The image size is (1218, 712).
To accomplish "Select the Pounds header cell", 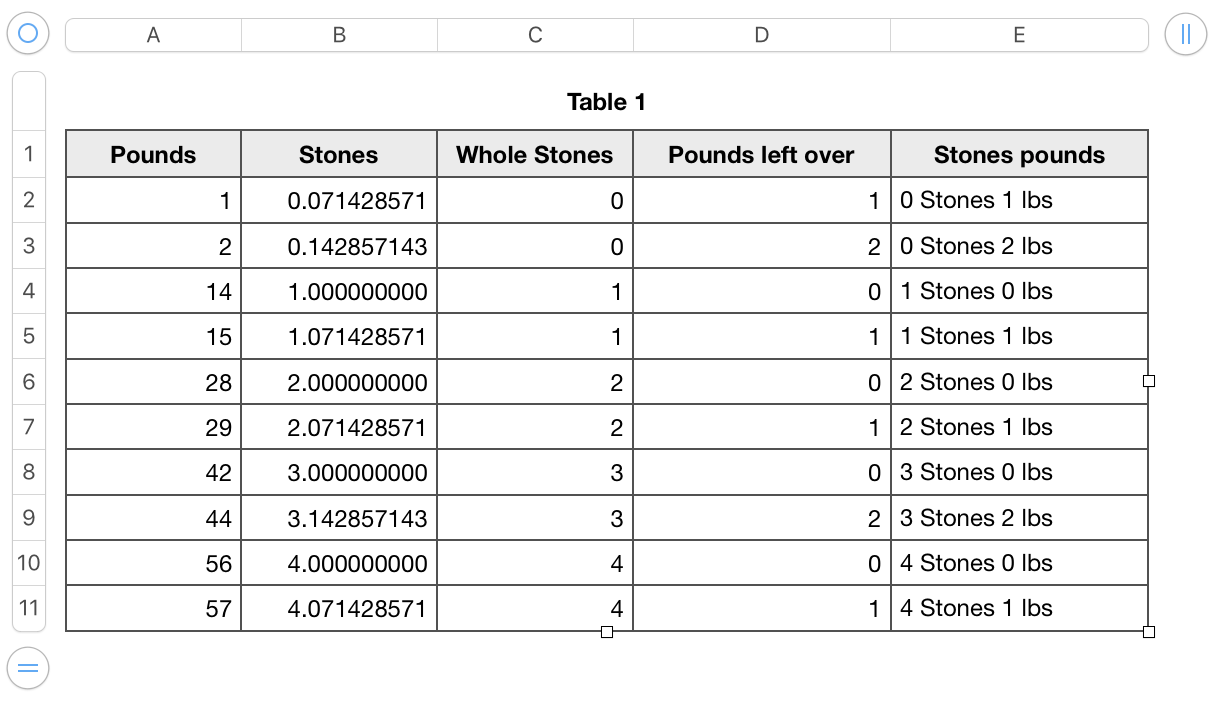I will pos(153,155).
